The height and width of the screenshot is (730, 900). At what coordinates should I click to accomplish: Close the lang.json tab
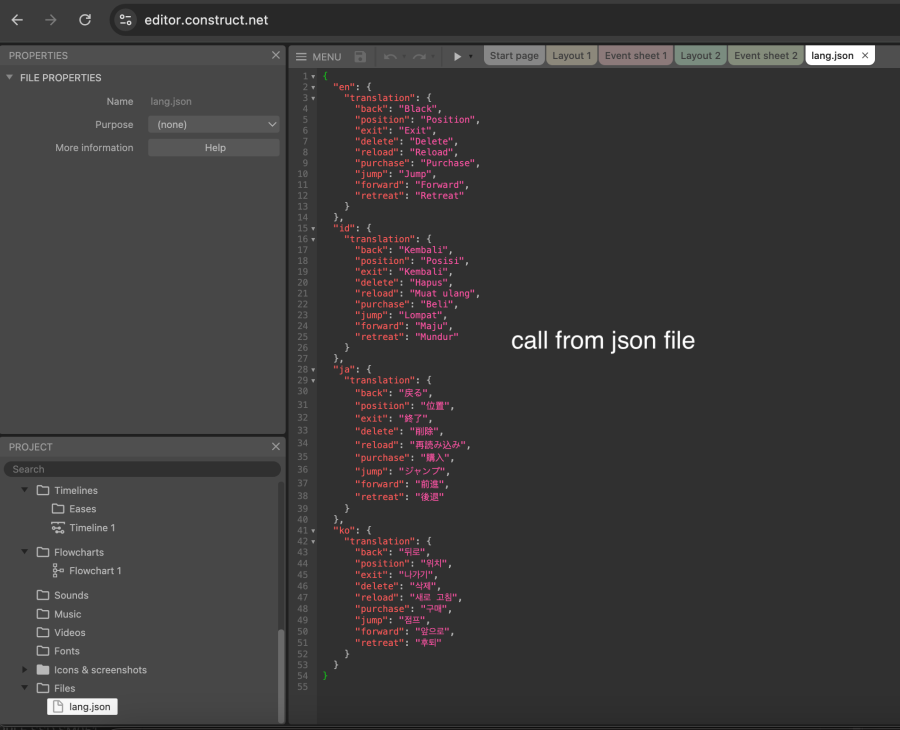(x=865, y=56)
